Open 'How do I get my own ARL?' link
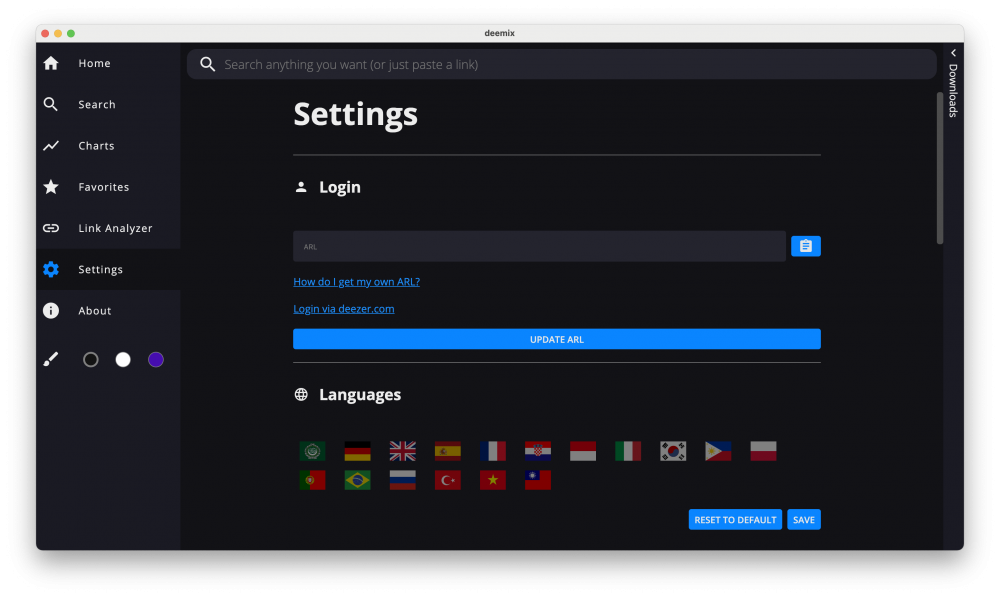The width and height of the screenshot is (1000, 598). [x=356, y=282]
